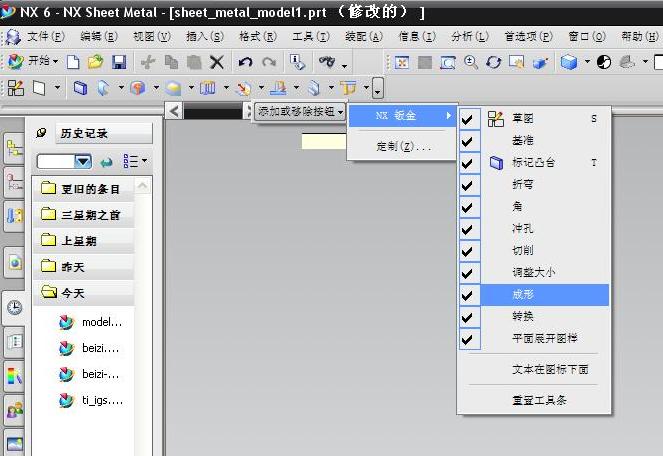Image resolution: width=663 pixels, height=456 pixels.
Task: Expand the 昨天 folder
Action: (84, 266)
